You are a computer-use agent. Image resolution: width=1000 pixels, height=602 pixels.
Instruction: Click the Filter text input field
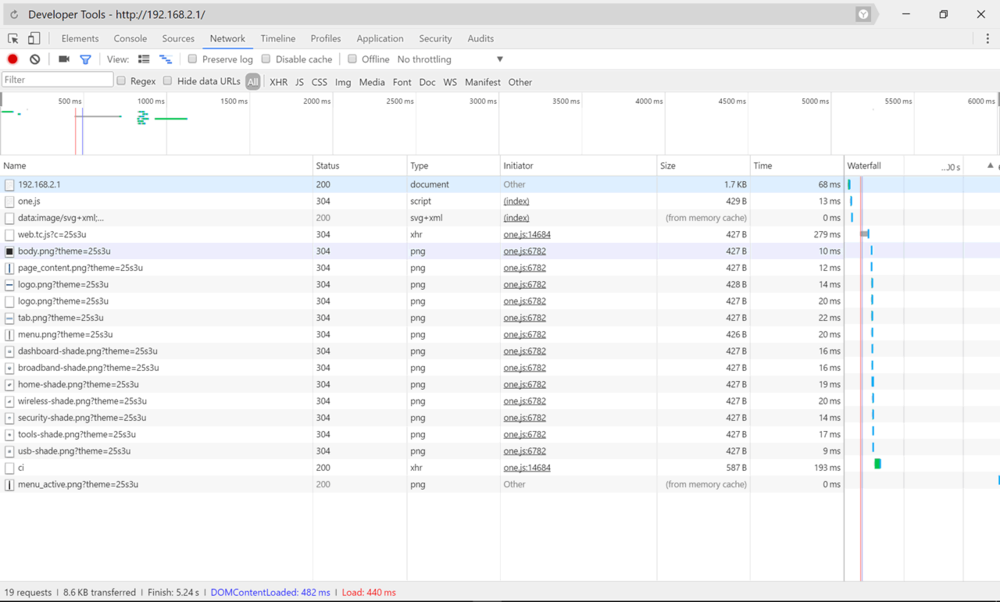click(x=57, y=80)
